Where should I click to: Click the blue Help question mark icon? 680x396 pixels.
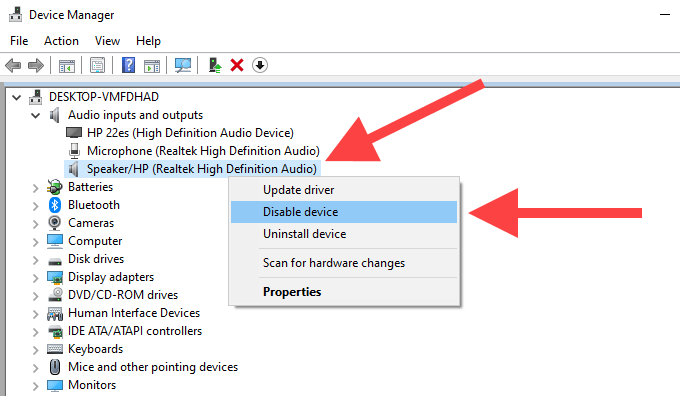[128, 65]
